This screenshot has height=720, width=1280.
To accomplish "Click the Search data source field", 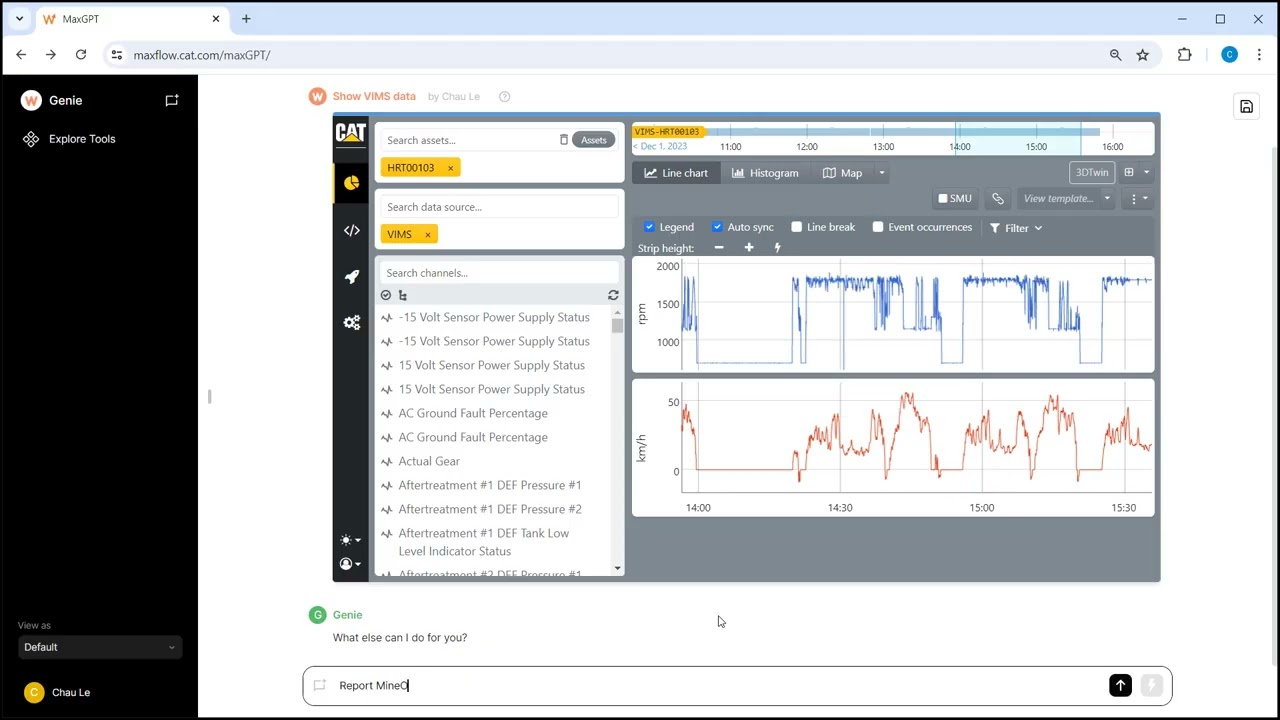I will (x=499, y=207).
